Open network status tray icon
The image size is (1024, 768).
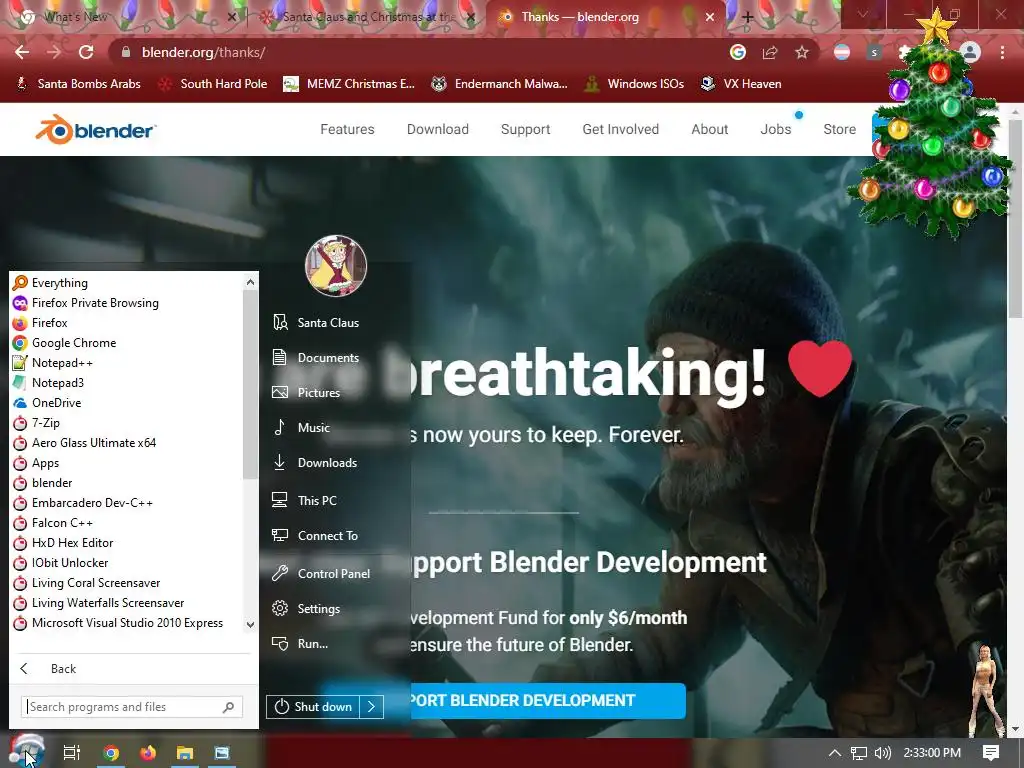click(x=859, y=753)
